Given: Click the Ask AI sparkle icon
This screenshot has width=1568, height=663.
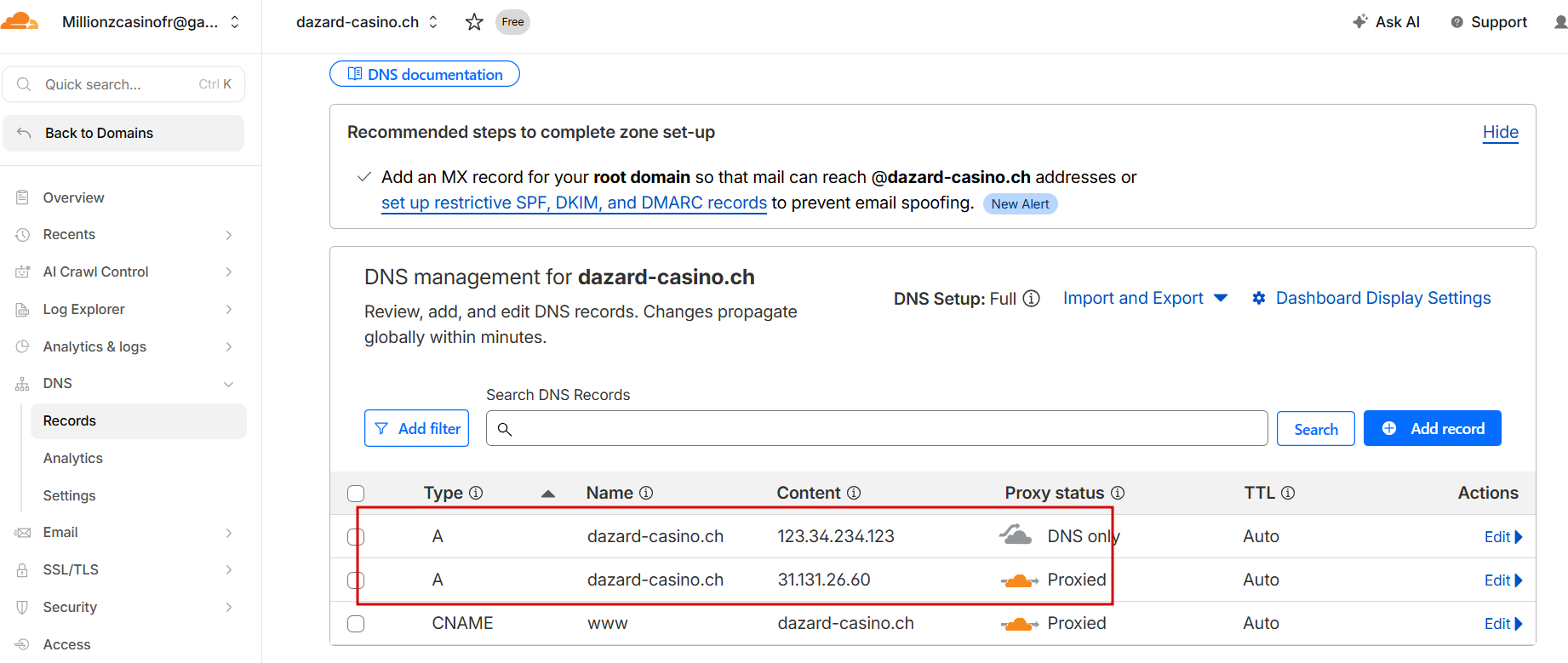Looking at the screenshot, I should (1360, 21).
